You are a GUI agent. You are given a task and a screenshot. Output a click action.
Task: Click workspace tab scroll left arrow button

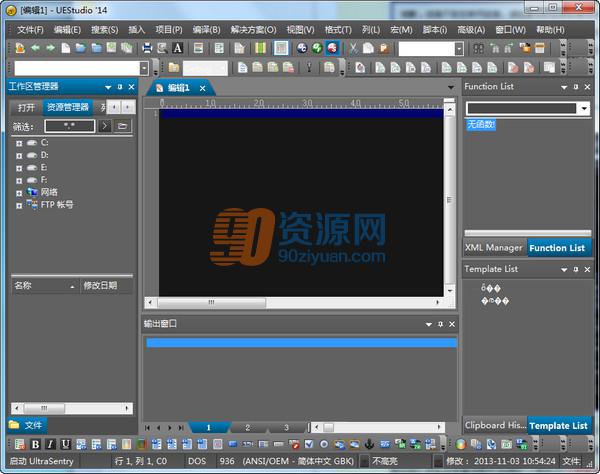click(x=114, y=108)
